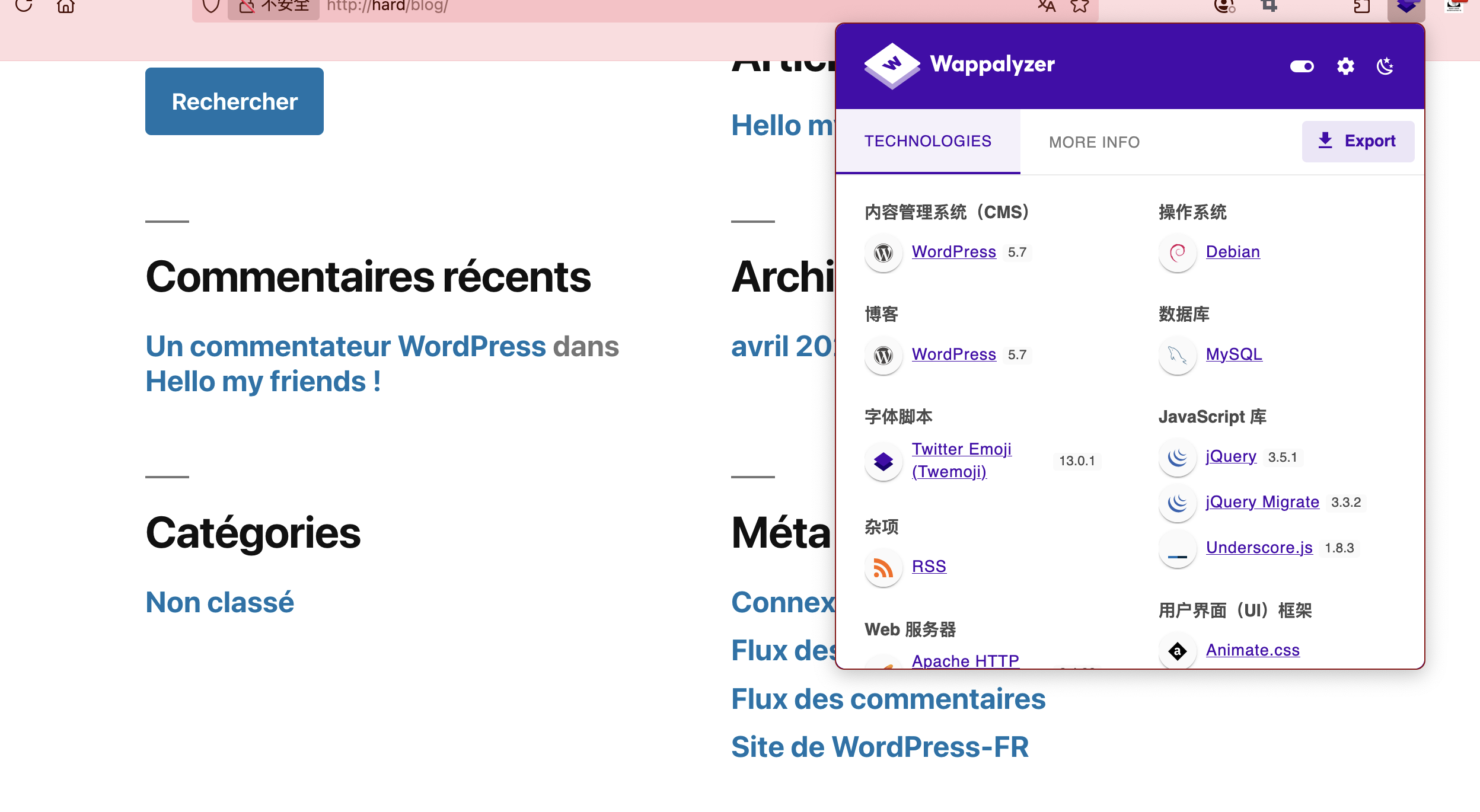Open the MySQL link

[1234, 354]
